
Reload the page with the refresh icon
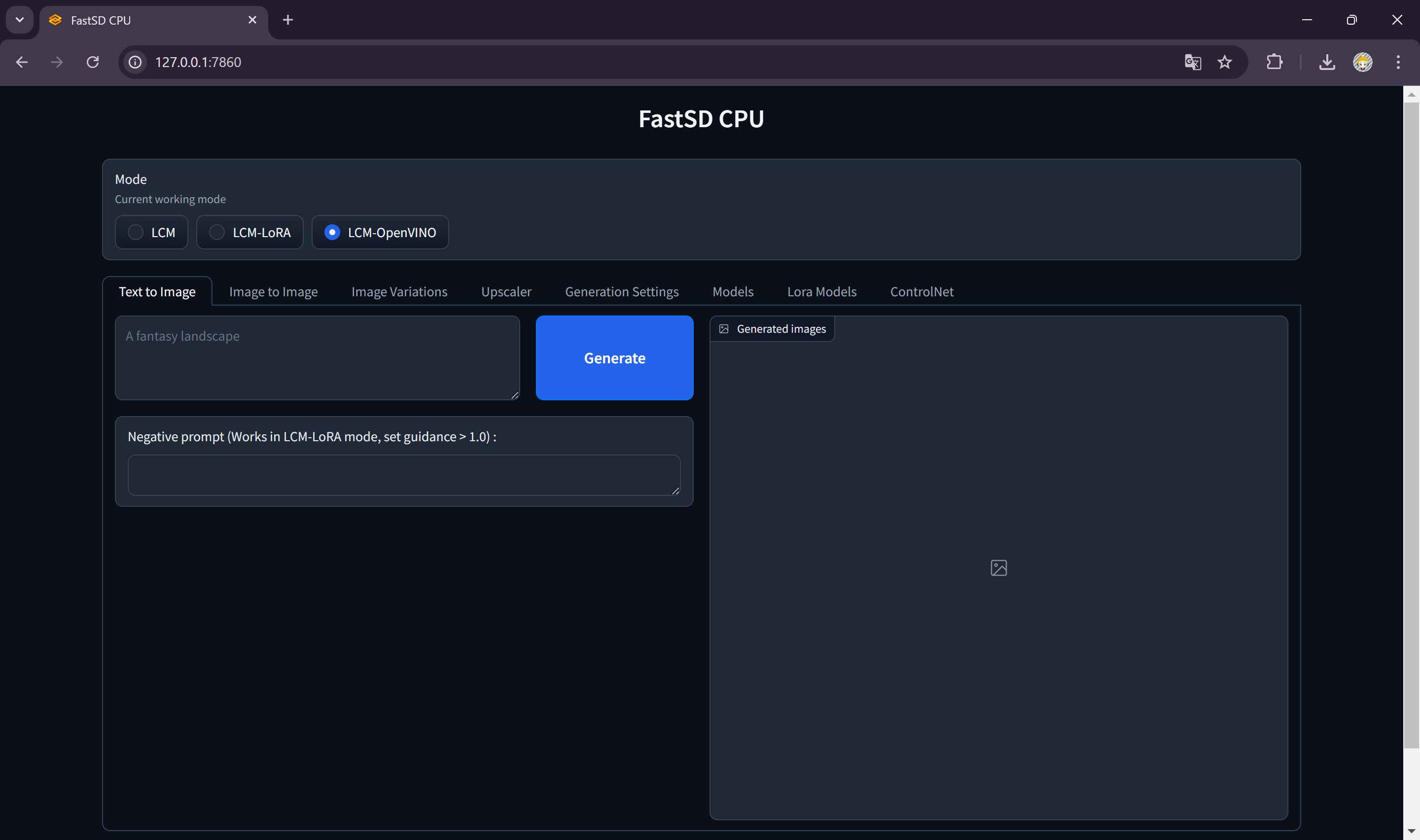coord(93,62)
